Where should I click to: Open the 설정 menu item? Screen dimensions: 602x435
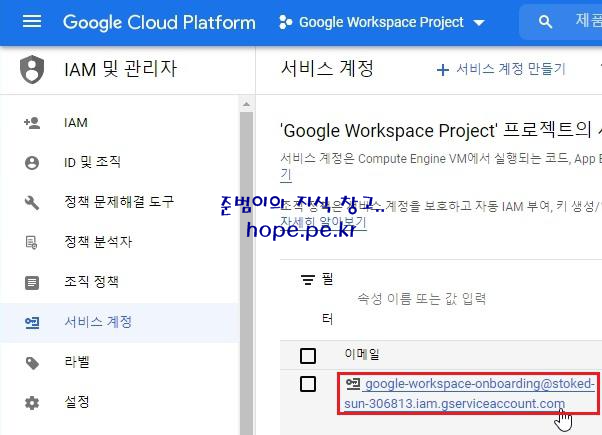click(120, 402)
